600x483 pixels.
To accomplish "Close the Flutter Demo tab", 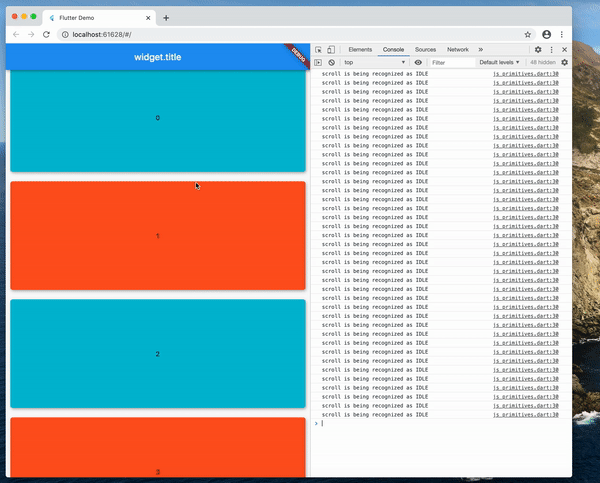I will coord(148,18).
